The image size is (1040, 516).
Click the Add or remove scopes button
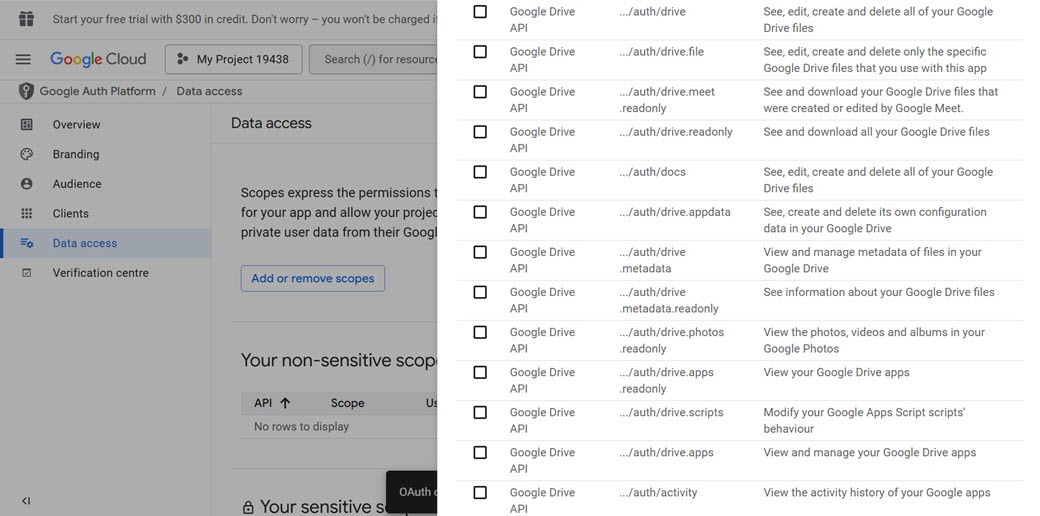pyautogui.click(x=312, y=278)
